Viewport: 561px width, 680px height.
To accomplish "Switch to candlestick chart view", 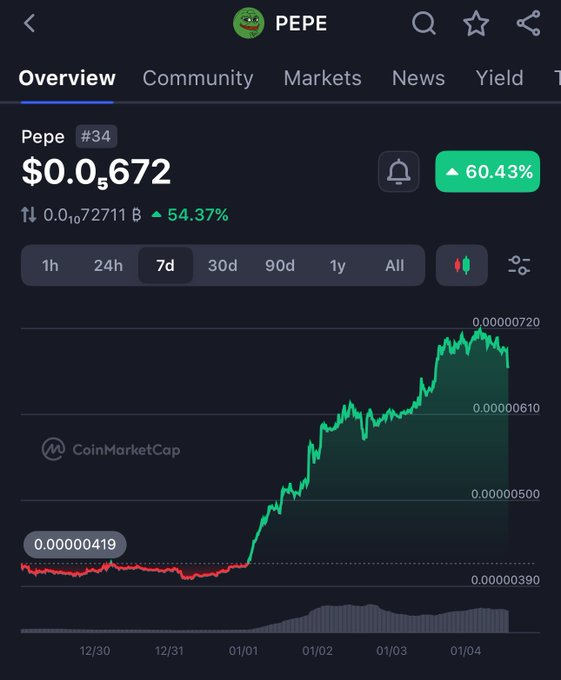I will pyautogui.click(x=462, y=265).
